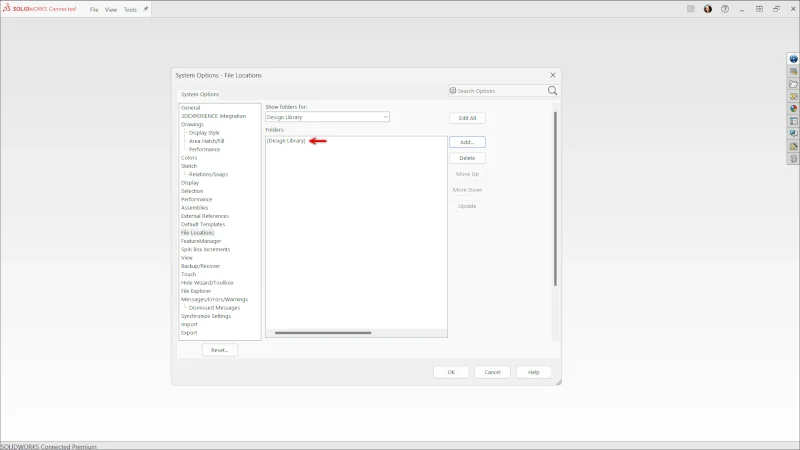Click the Help question mark icon

[725, 9]
